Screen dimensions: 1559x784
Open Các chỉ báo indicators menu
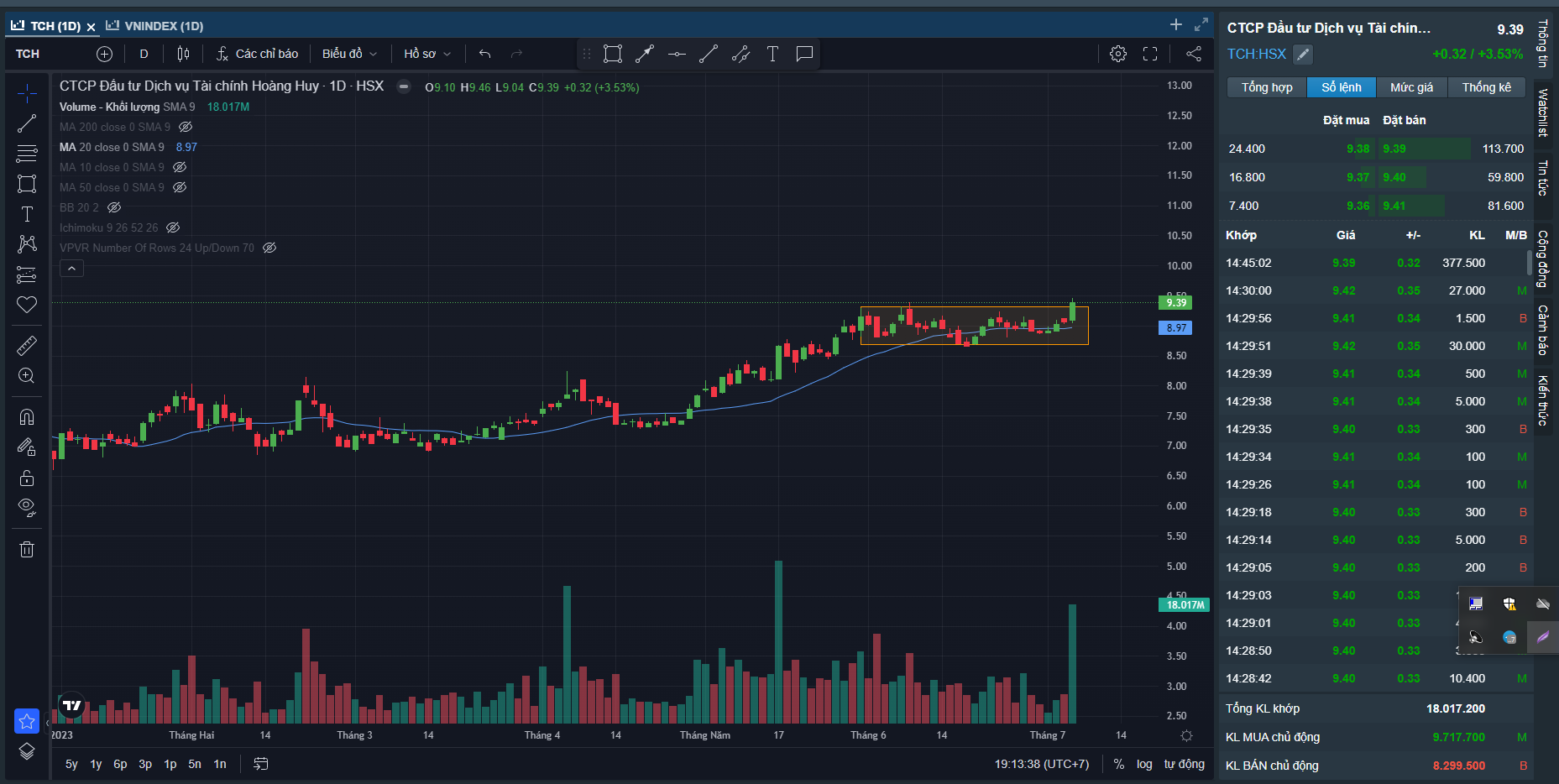click(257, 54)
